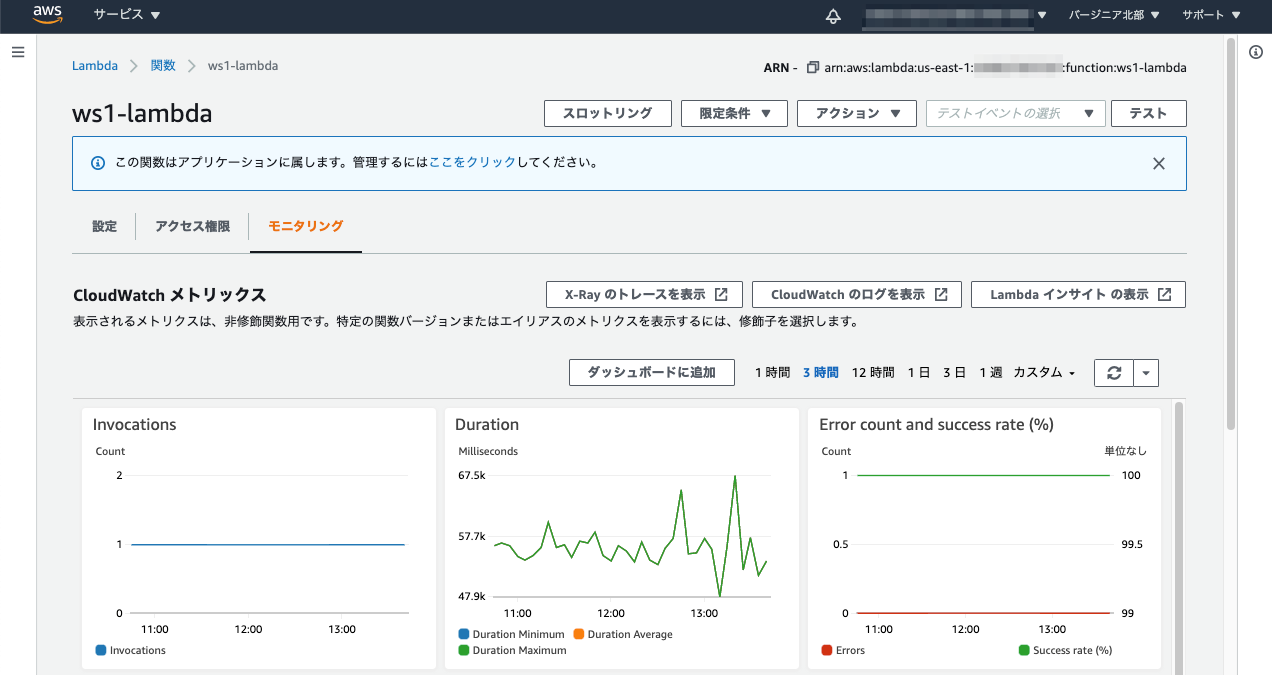The width and height of the screenshot is (1272, 675).
Task: Open the サービス services menu
Action: (126, 16)
